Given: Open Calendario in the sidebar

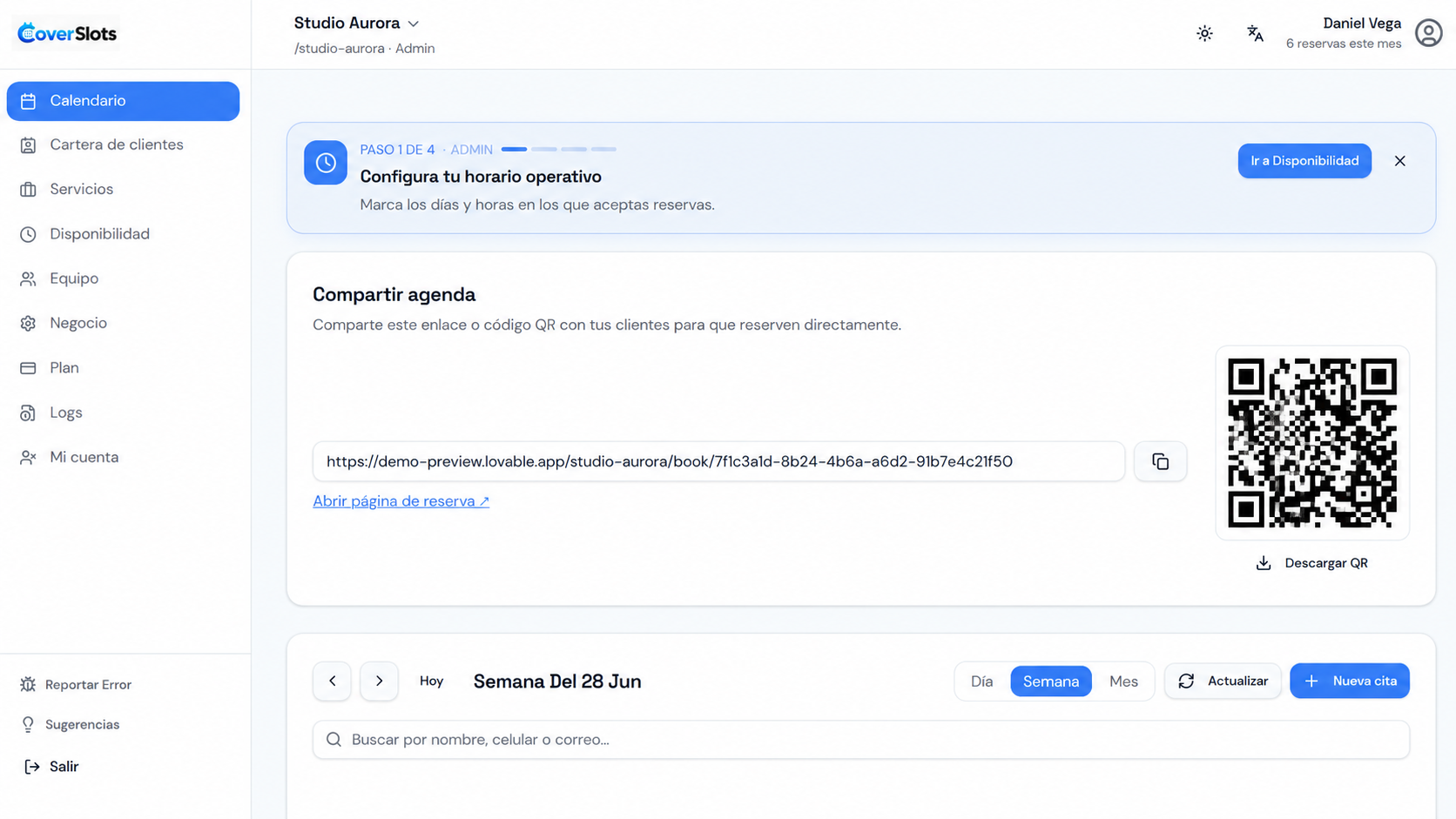Looking at the screenshot, I should [123, 101].
